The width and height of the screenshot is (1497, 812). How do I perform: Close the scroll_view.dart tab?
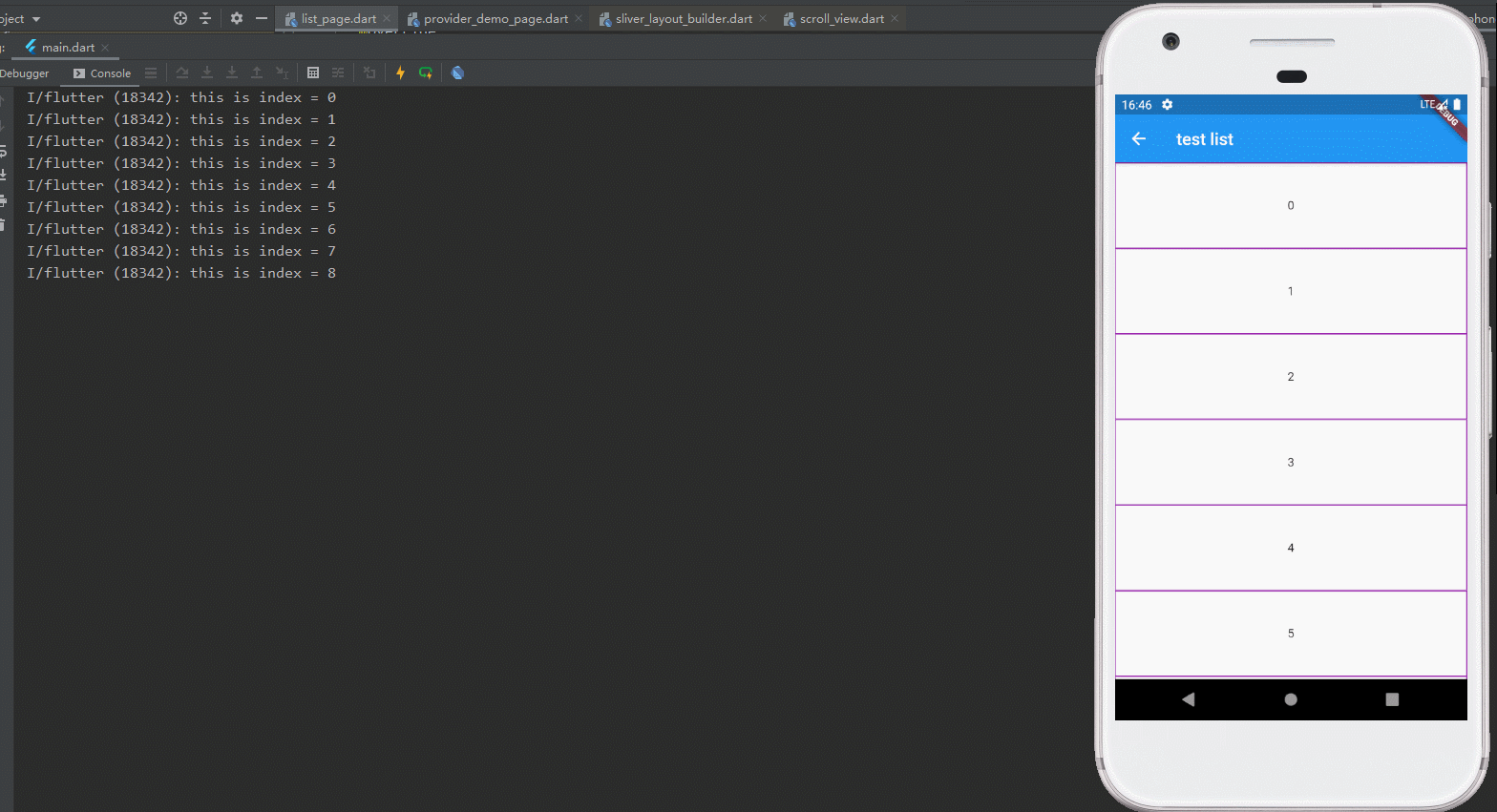pyautogui.click(x=895, y=19)
